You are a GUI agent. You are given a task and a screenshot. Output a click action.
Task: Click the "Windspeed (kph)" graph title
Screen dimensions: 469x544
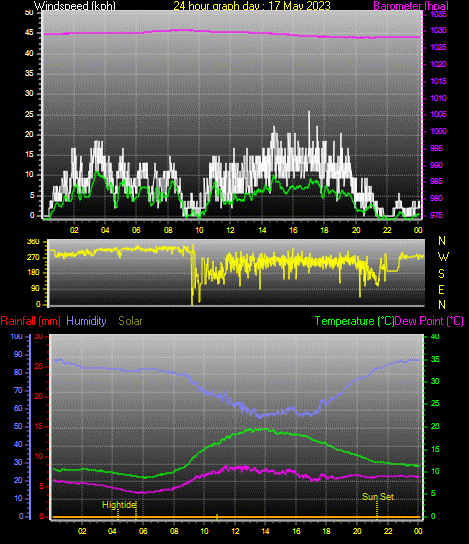[x=75, y=6]
